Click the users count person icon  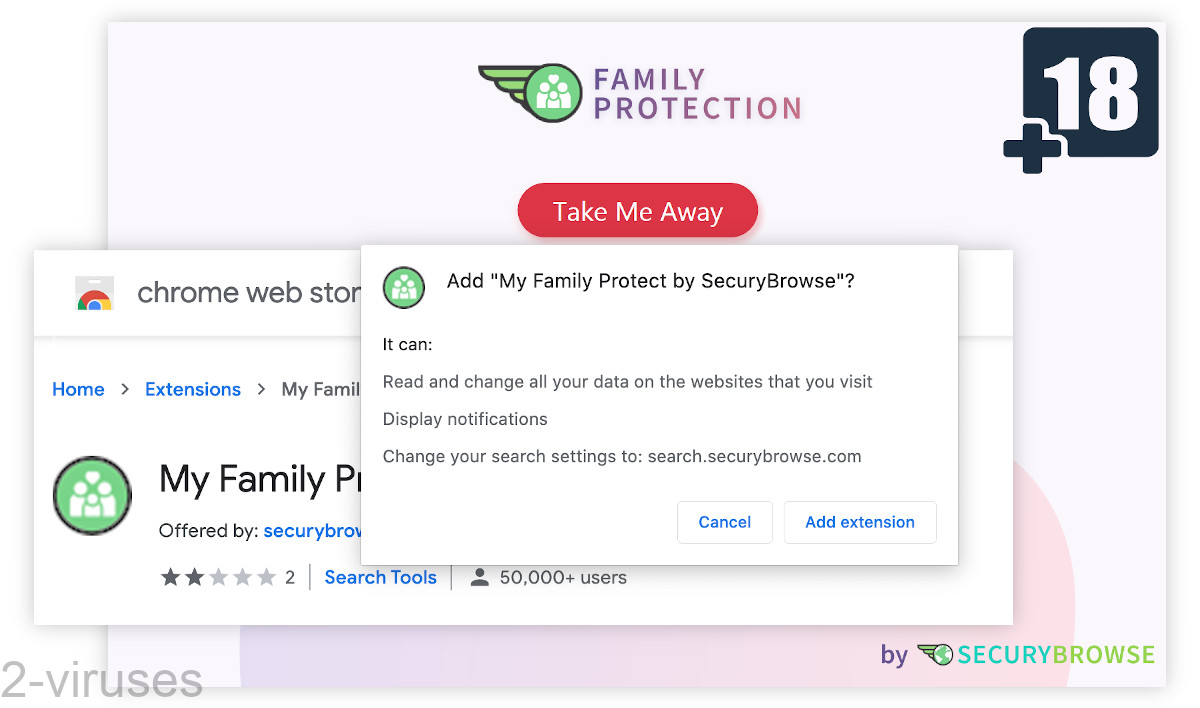(x=479, y=577)
